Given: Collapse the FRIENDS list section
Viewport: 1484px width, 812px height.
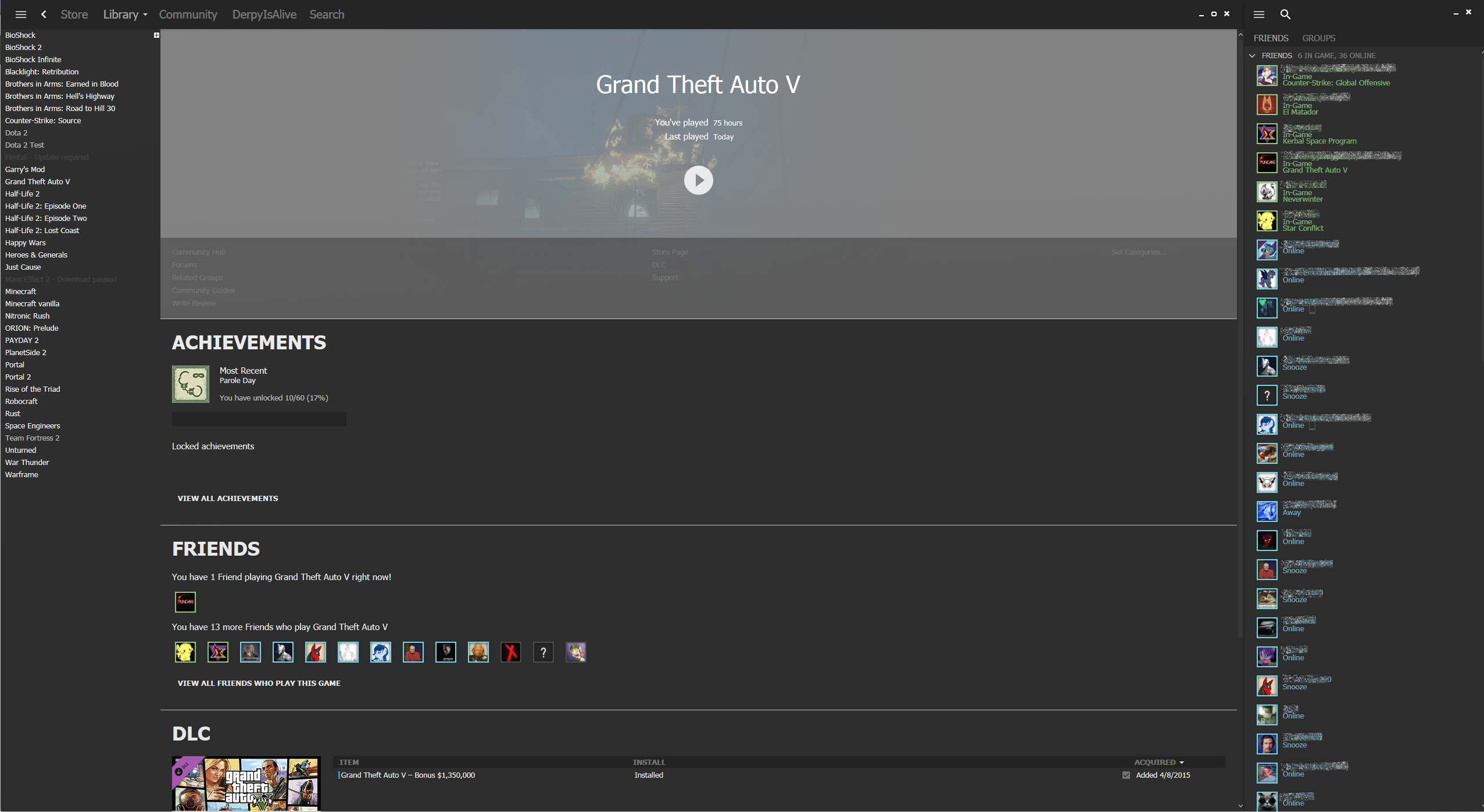Looking at the screenshot, I should coord(1252,56).
